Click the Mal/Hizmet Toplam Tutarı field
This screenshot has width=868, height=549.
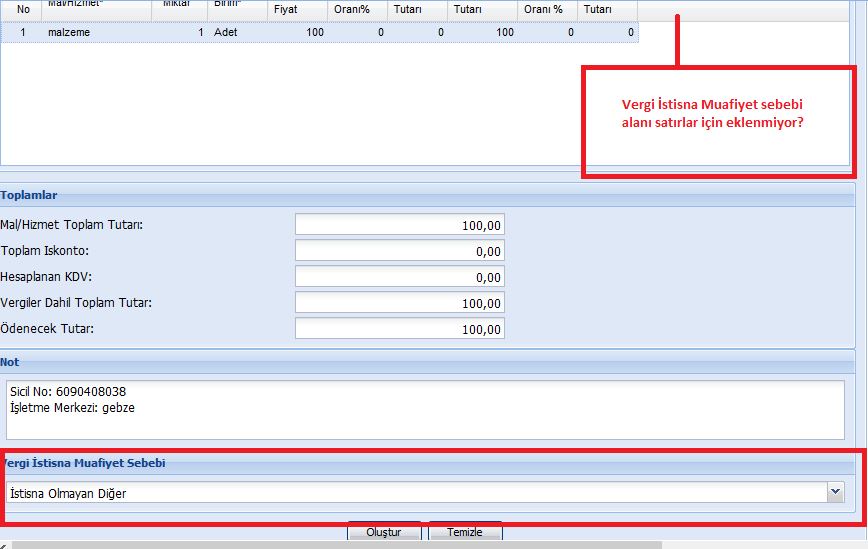(400, 225)
